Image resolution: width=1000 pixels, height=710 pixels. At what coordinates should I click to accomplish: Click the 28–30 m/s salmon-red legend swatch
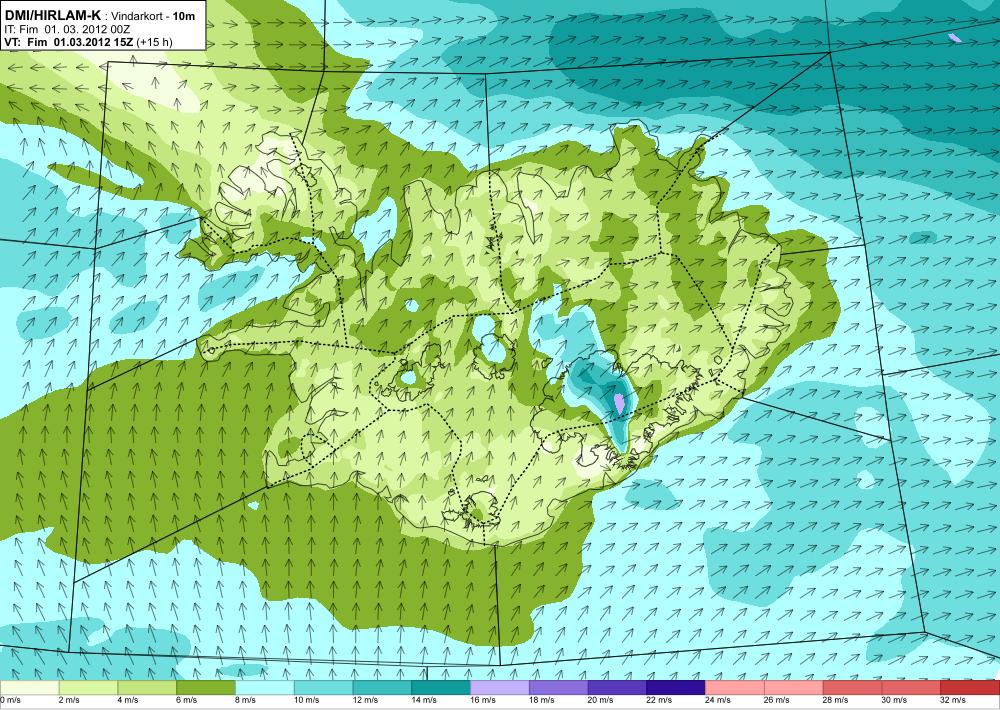852,688
